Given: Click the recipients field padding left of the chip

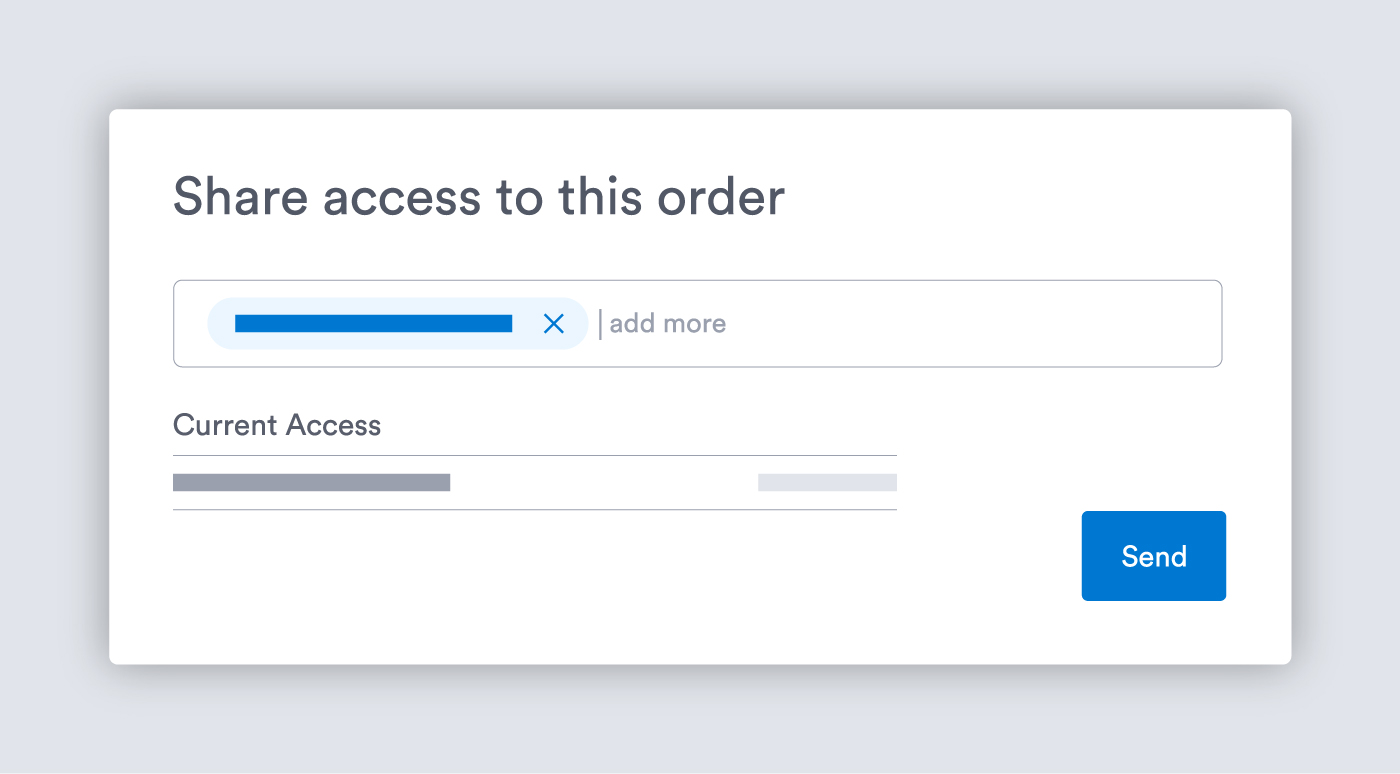Looking at the screenshot, I should click(x=190, y=324).
